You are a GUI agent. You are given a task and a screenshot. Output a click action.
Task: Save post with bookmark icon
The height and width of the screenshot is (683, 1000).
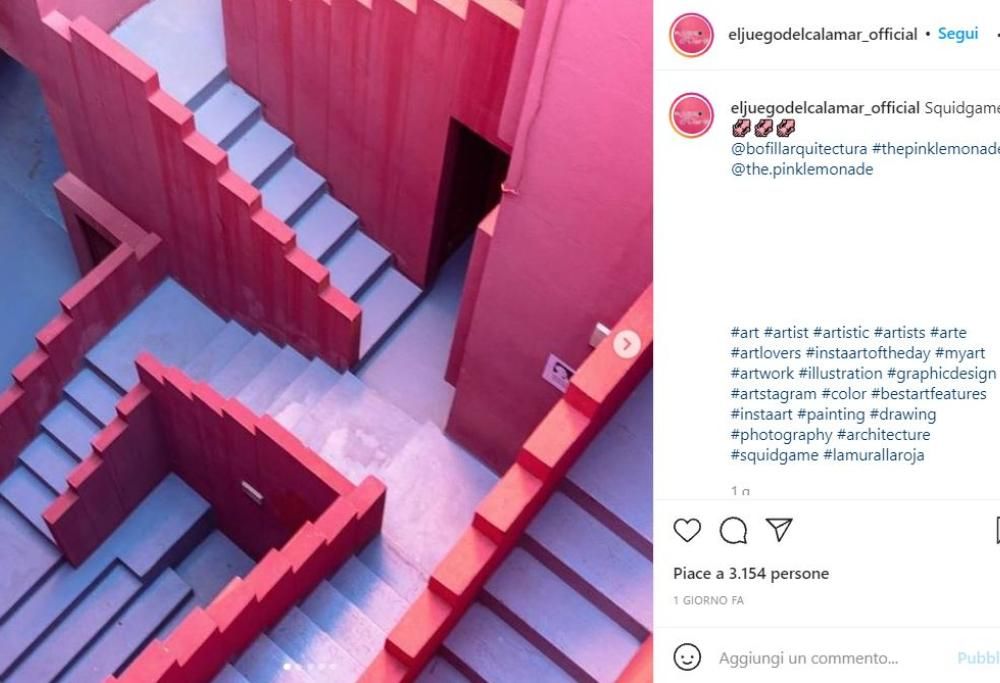[997, 530]
